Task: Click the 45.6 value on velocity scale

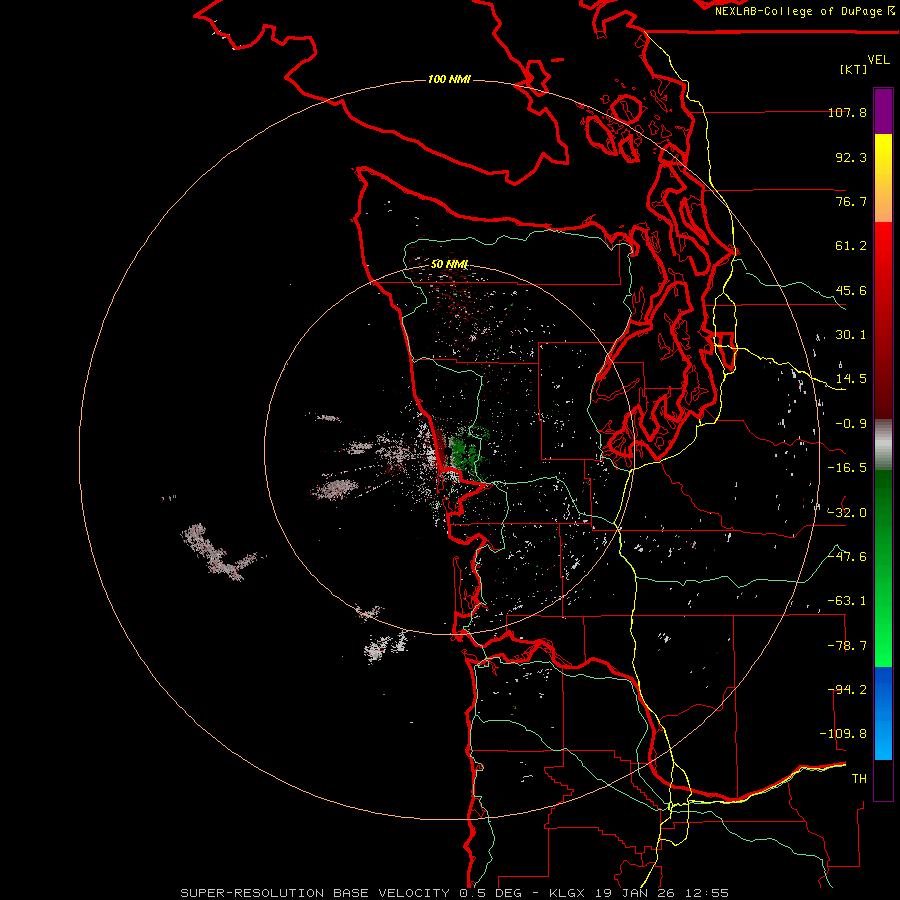Action: [x=851, y=290]
